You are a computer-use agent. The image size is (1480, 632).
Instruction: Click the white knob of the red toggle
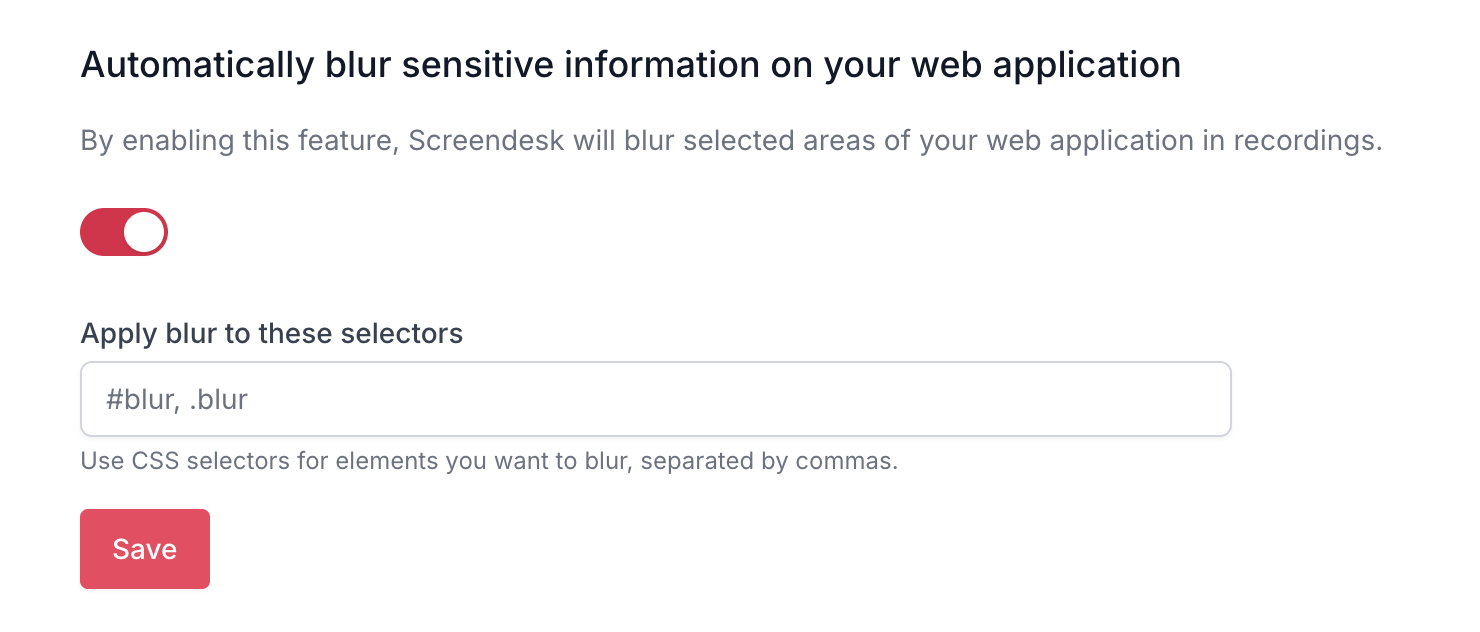pos(144,232)
